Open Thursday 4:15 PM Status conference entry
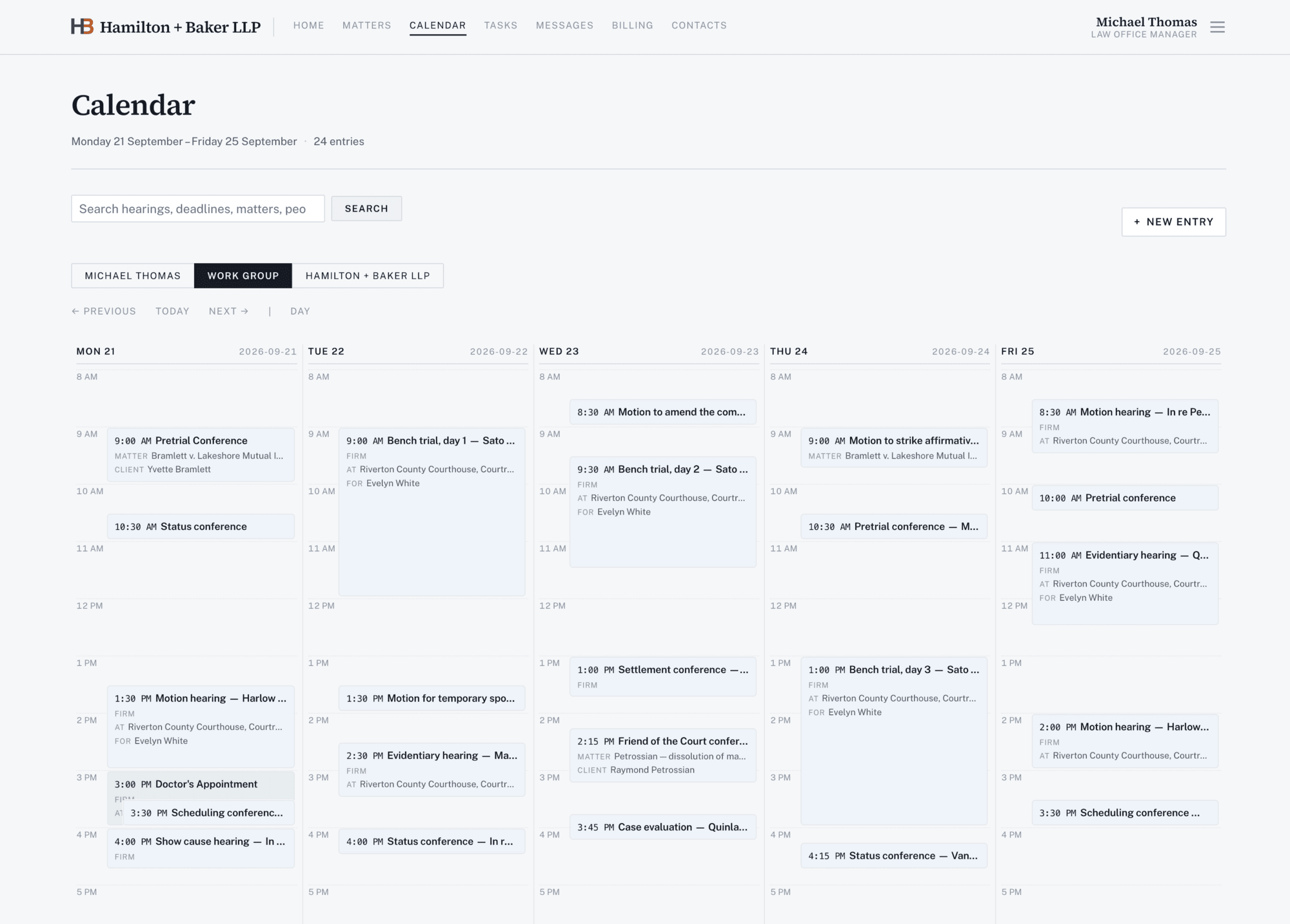The image size is (1290, 924). point(893,856)
